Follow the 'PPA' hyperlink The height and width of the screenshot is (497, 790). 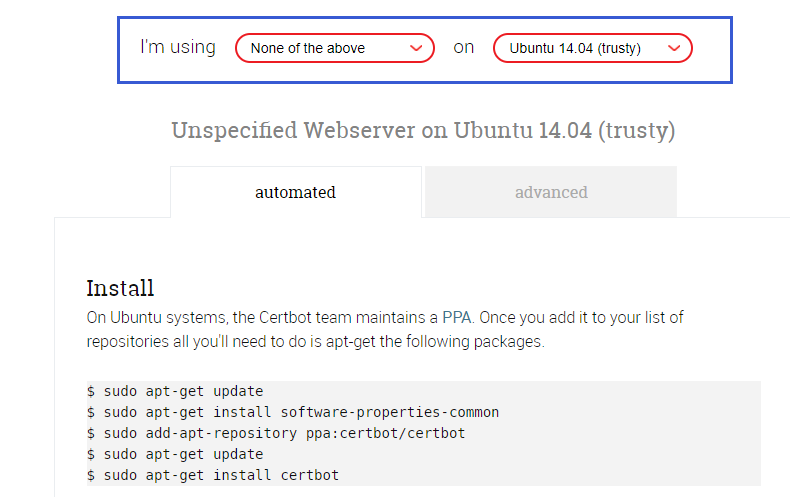457,318
